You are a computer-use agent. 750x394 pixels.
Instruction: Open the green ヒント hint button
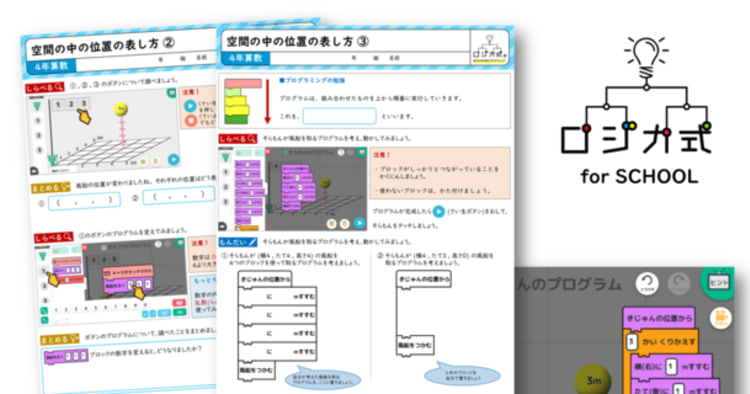pos(718,283)
